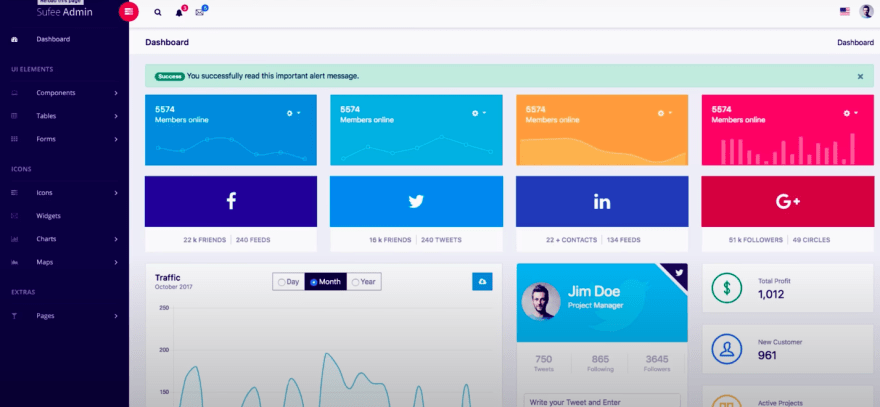Open Widgets in the sidebar
The height and width of the screenshot is (407, 880).
pyautogui.click(x=48, y=216)
